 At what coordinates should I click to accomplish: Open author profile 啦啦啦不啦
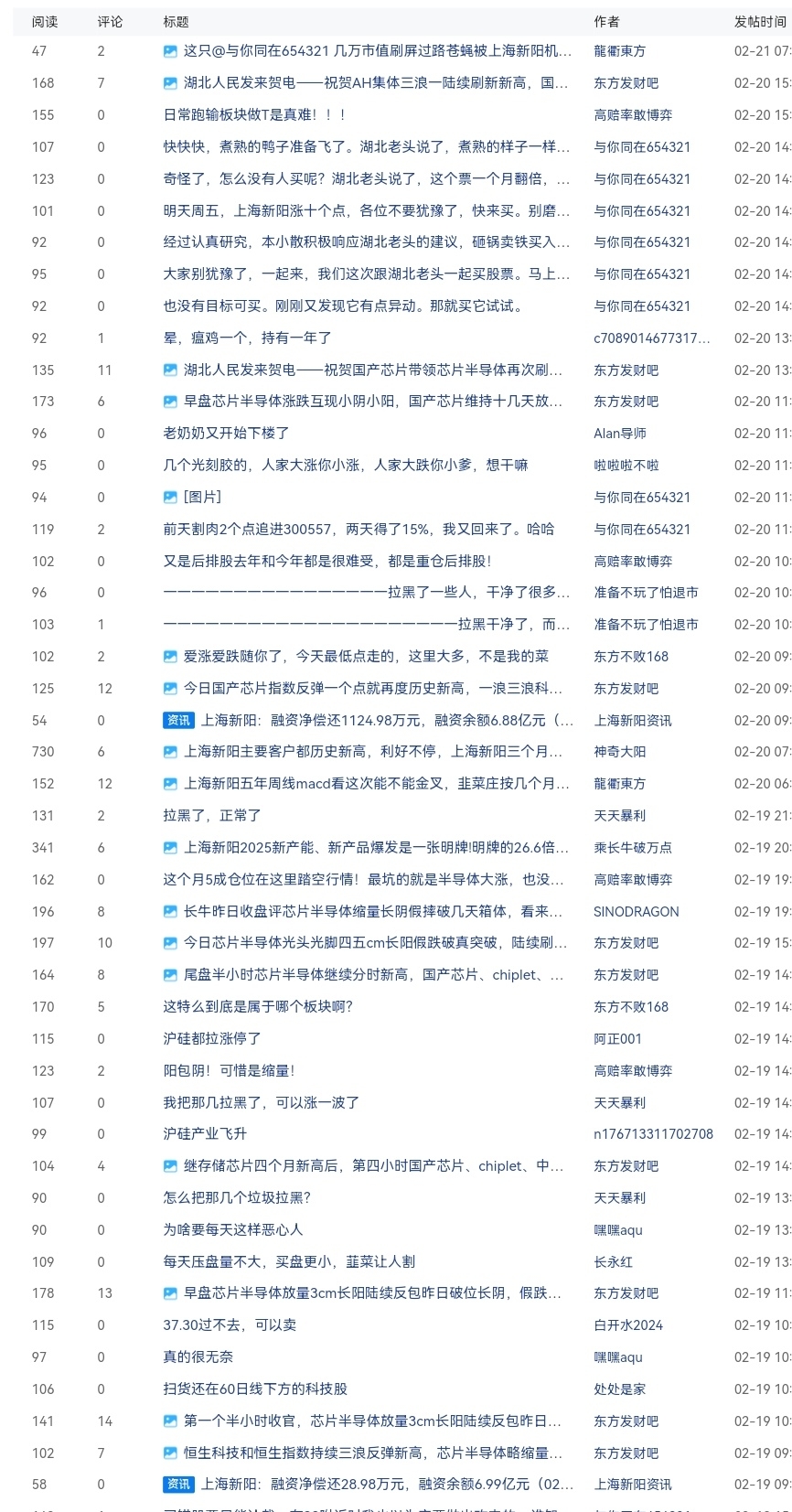point(626,466)
